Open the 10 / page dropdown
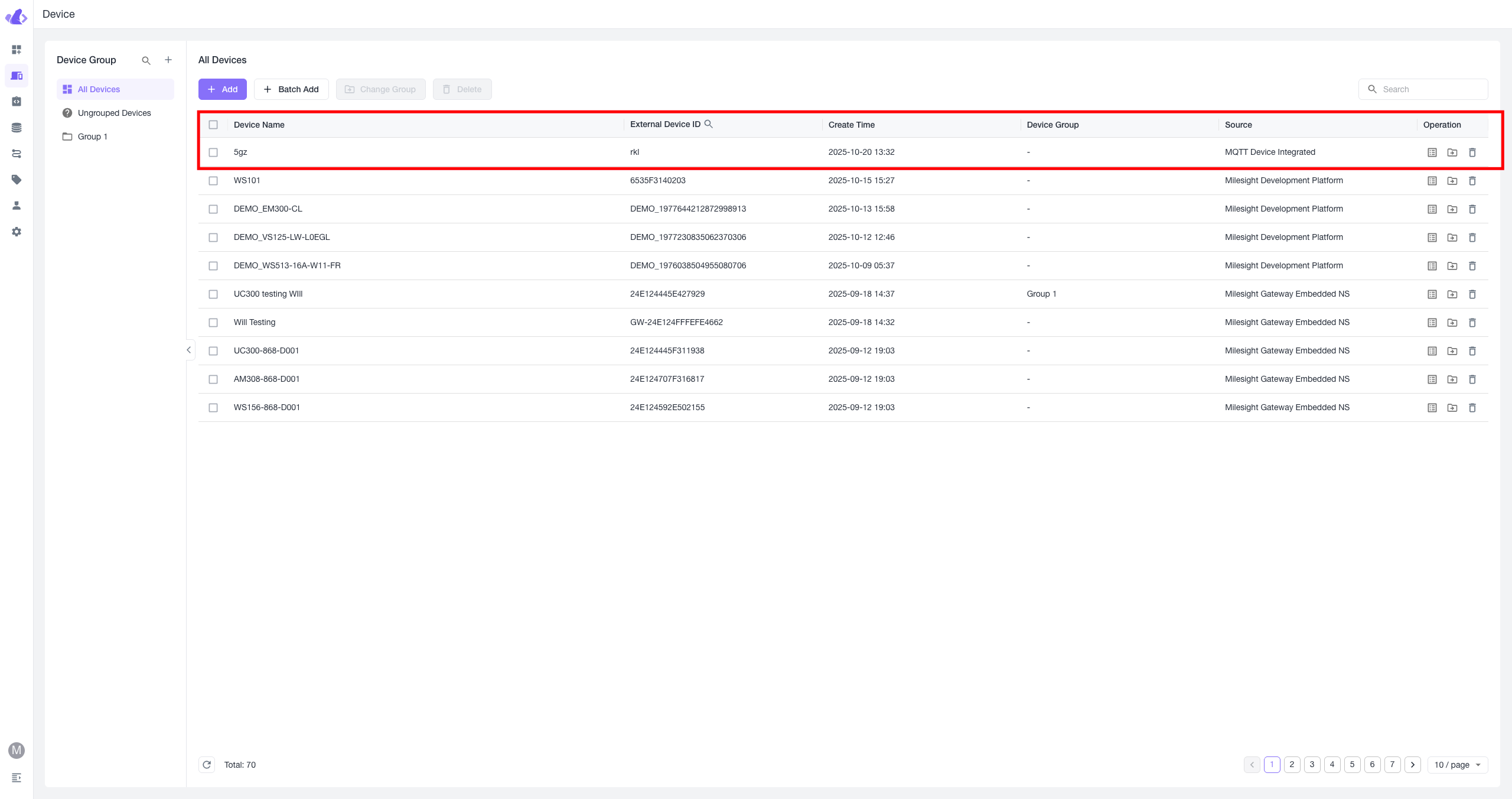Screen dimensions: 1512x799 click(1457, 765)
